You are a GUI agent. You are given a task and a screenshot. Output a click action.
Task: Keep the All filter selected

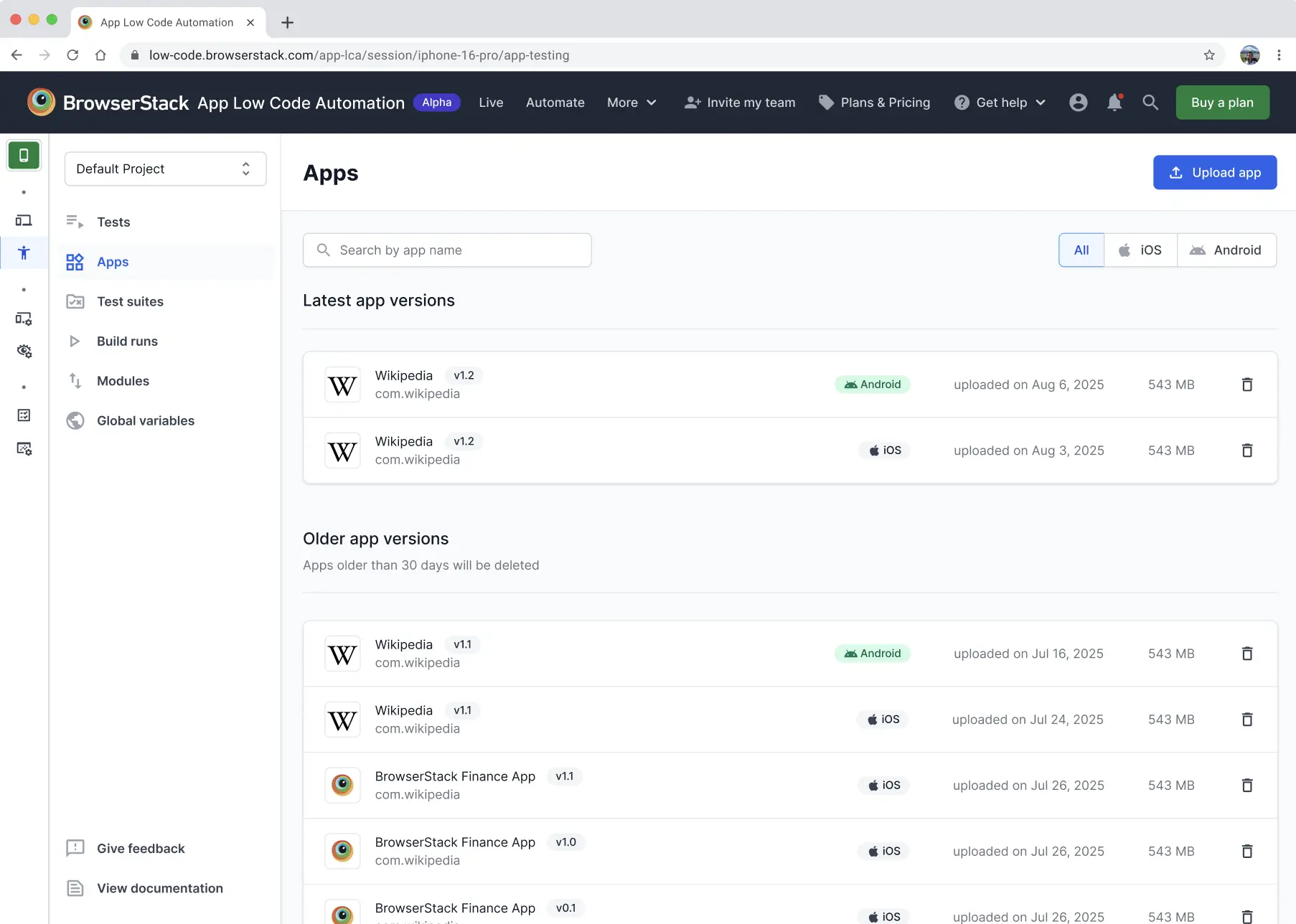[x=1081, y=250]
